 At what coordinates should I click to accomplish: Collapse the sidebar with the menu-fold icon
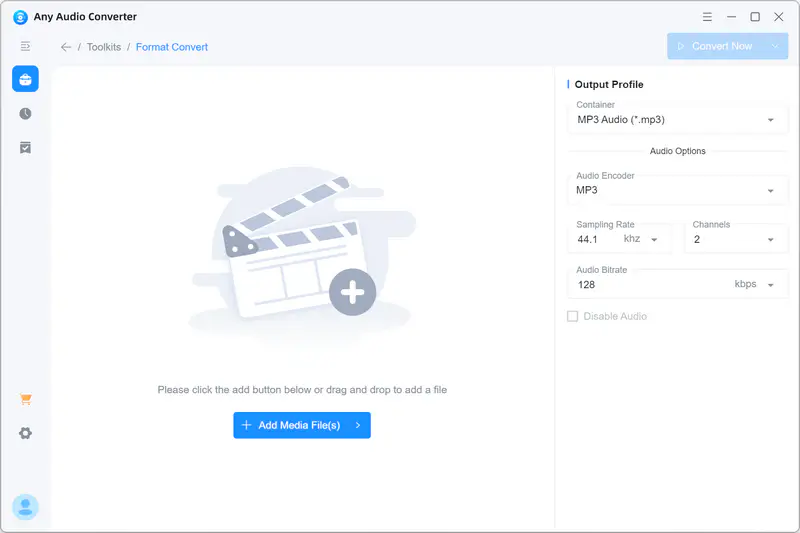click(25, 46)
